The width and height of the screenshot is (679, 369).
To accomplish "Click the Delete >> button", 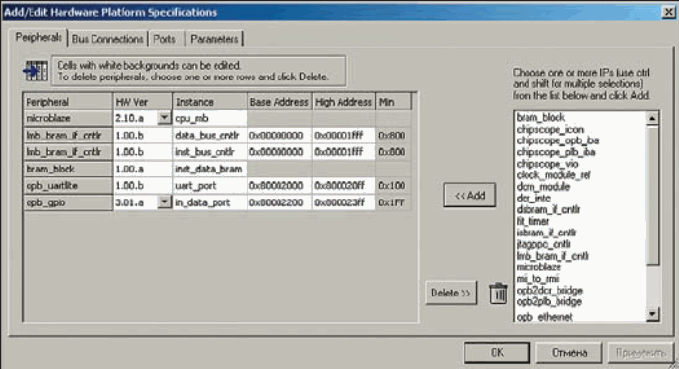I will pos(451,293).
